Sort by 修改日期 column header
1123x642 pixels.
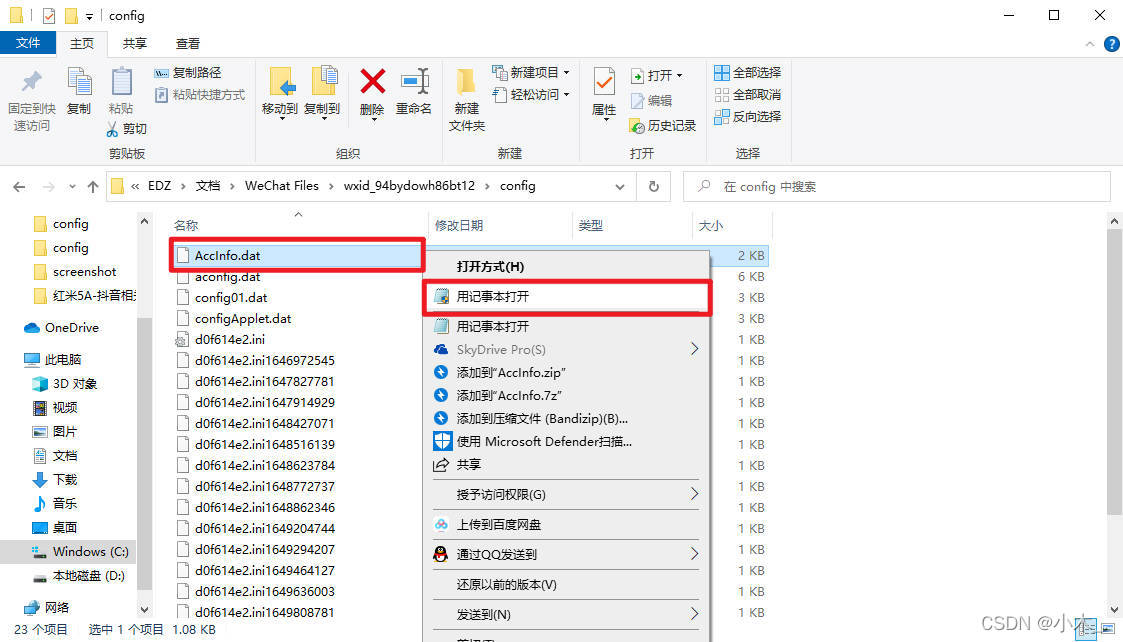[458, 226]
